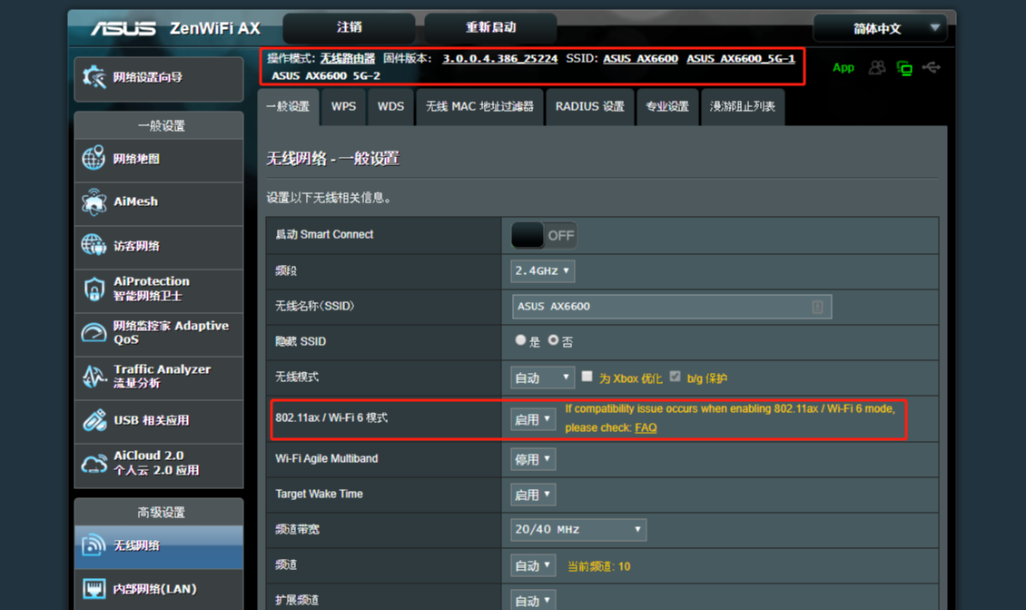This screenshot has height=610, width=1026.
Task: Click the 无线网络 - 一般设置 heading
Action: (333, 158)
